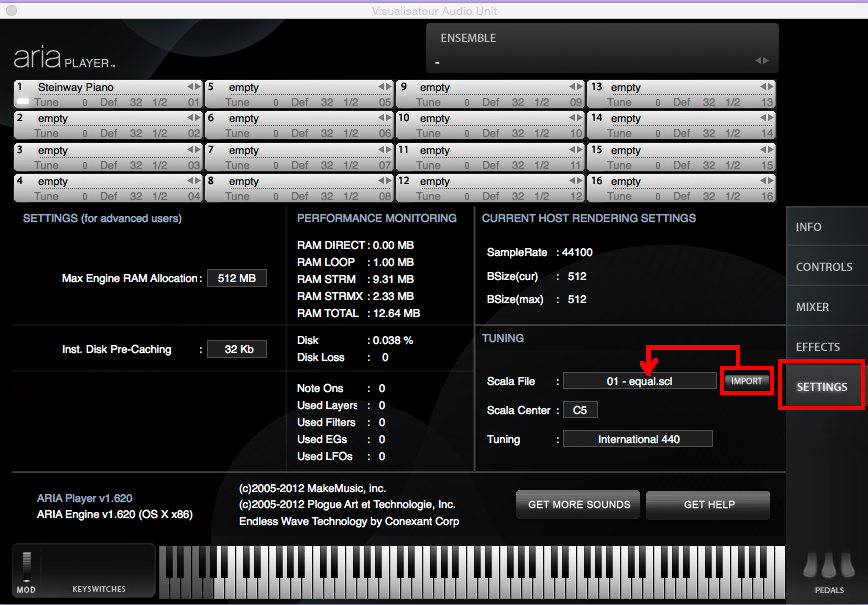Click the Ensemble preset arrows
868x605 pixels.
pyautogui.click(x=765, y=60)
